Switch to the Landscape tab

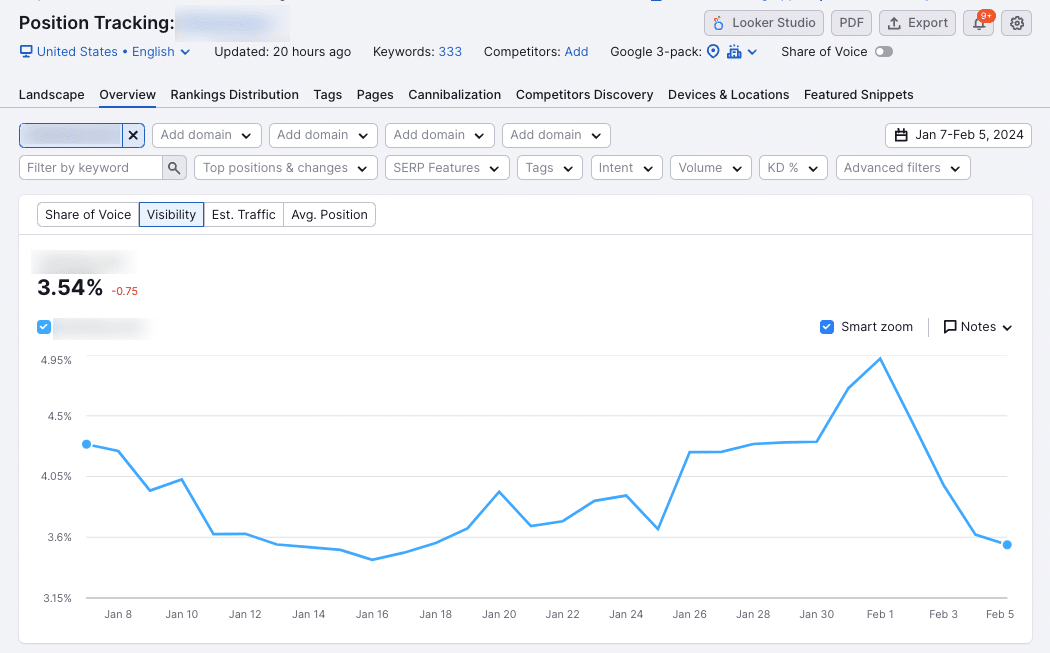point(52,94)
